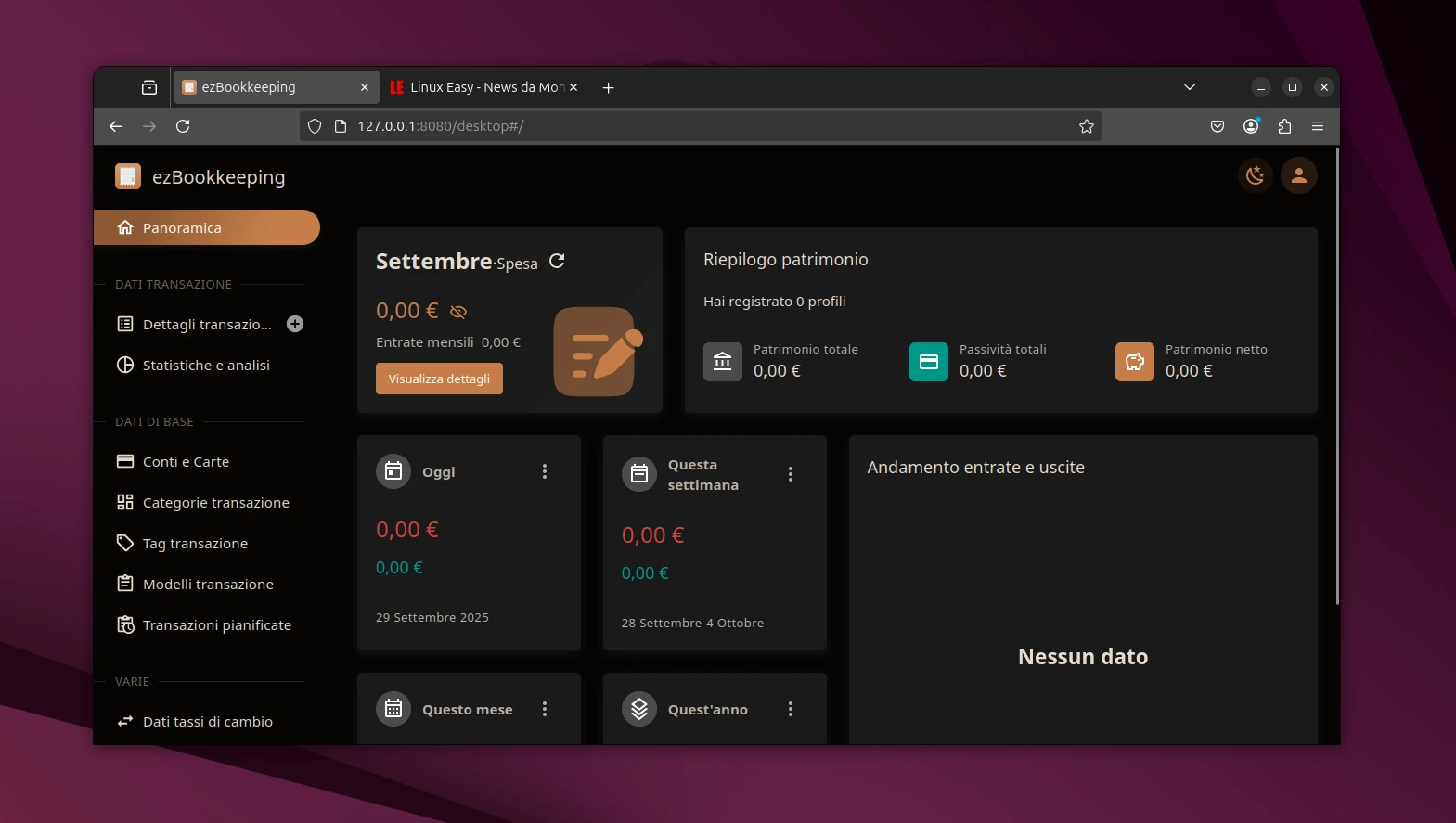Go back with browser back arrow

click(116, 126)
